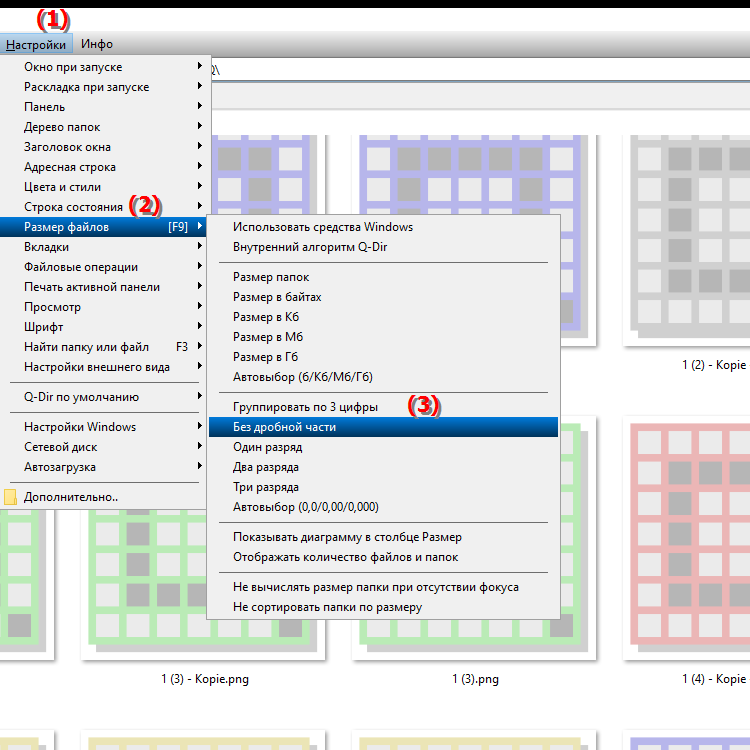
Task: Select Автовыбор (0,0/0,00/0,000)
Action: [x=383, y=507]
